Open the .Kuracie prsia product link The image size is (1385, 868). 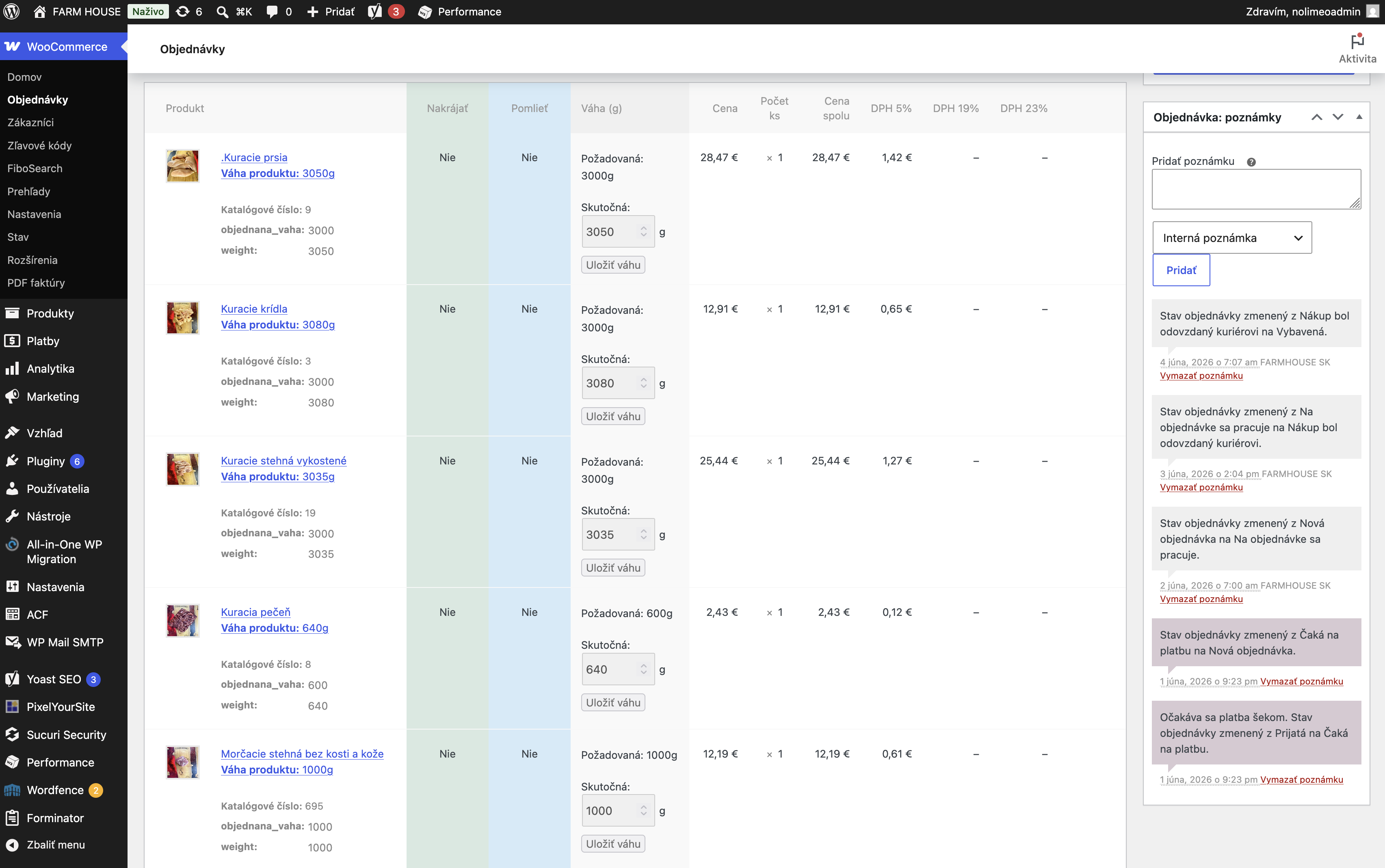point(254,157)
